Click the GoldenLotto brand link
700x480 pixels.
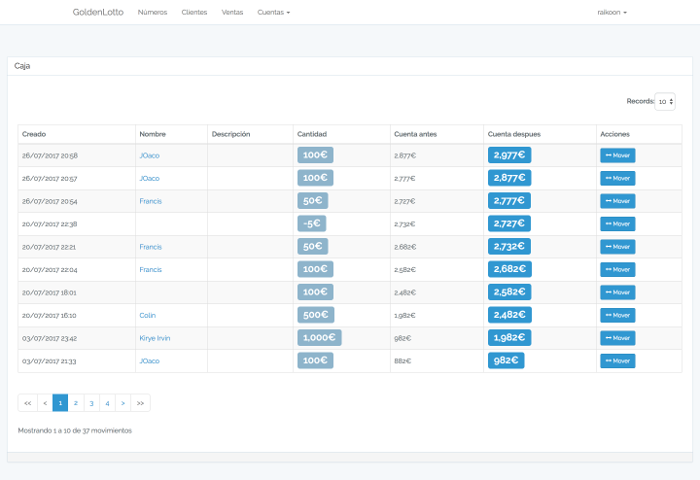click(98, 13)
